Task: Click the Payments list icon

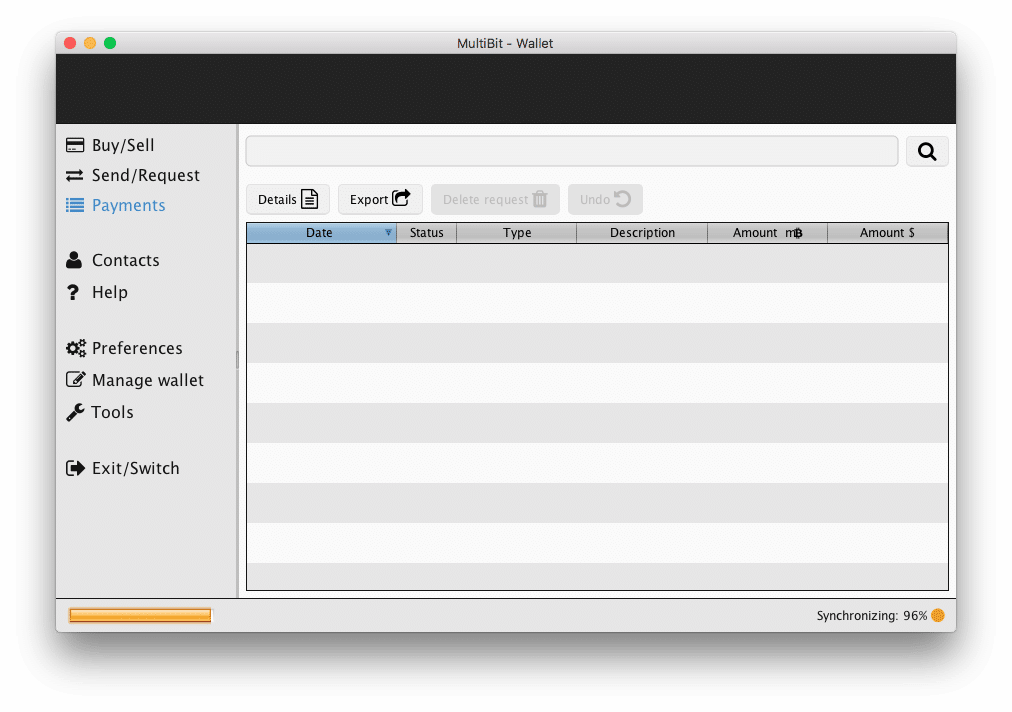Action: coord(75,205)
